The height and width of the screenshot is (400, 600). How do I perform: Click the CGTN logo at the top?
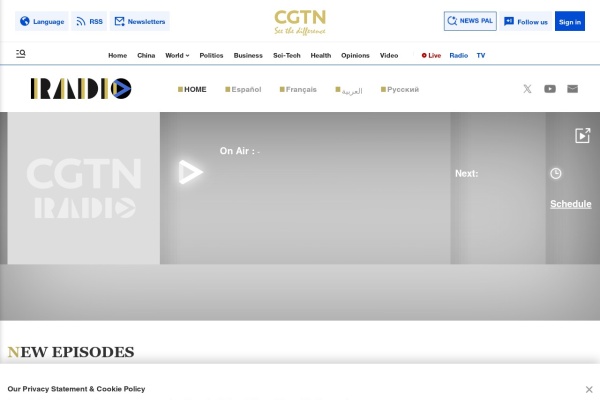[x=300, y=22]
